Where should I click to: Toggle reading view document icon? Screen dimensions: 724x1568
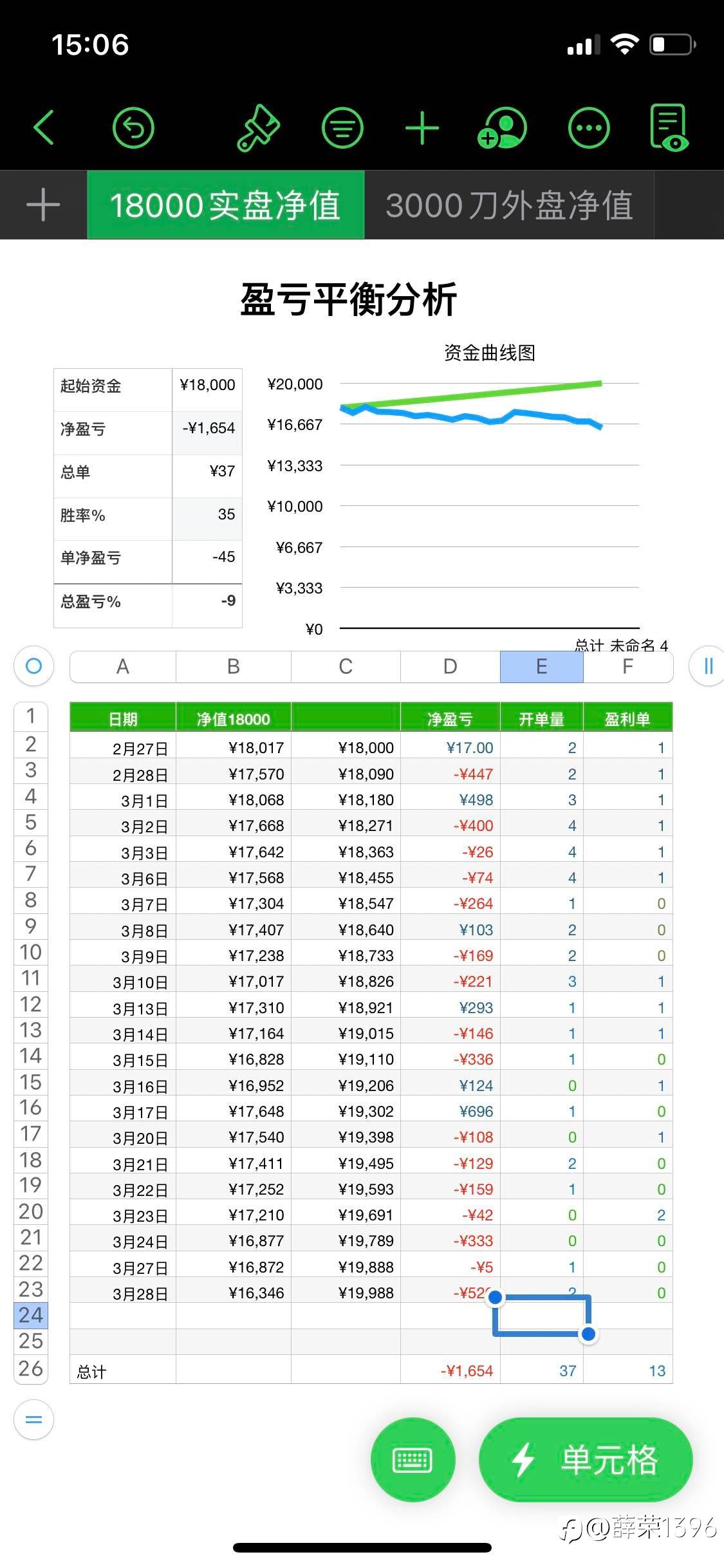tap(669, 127)
